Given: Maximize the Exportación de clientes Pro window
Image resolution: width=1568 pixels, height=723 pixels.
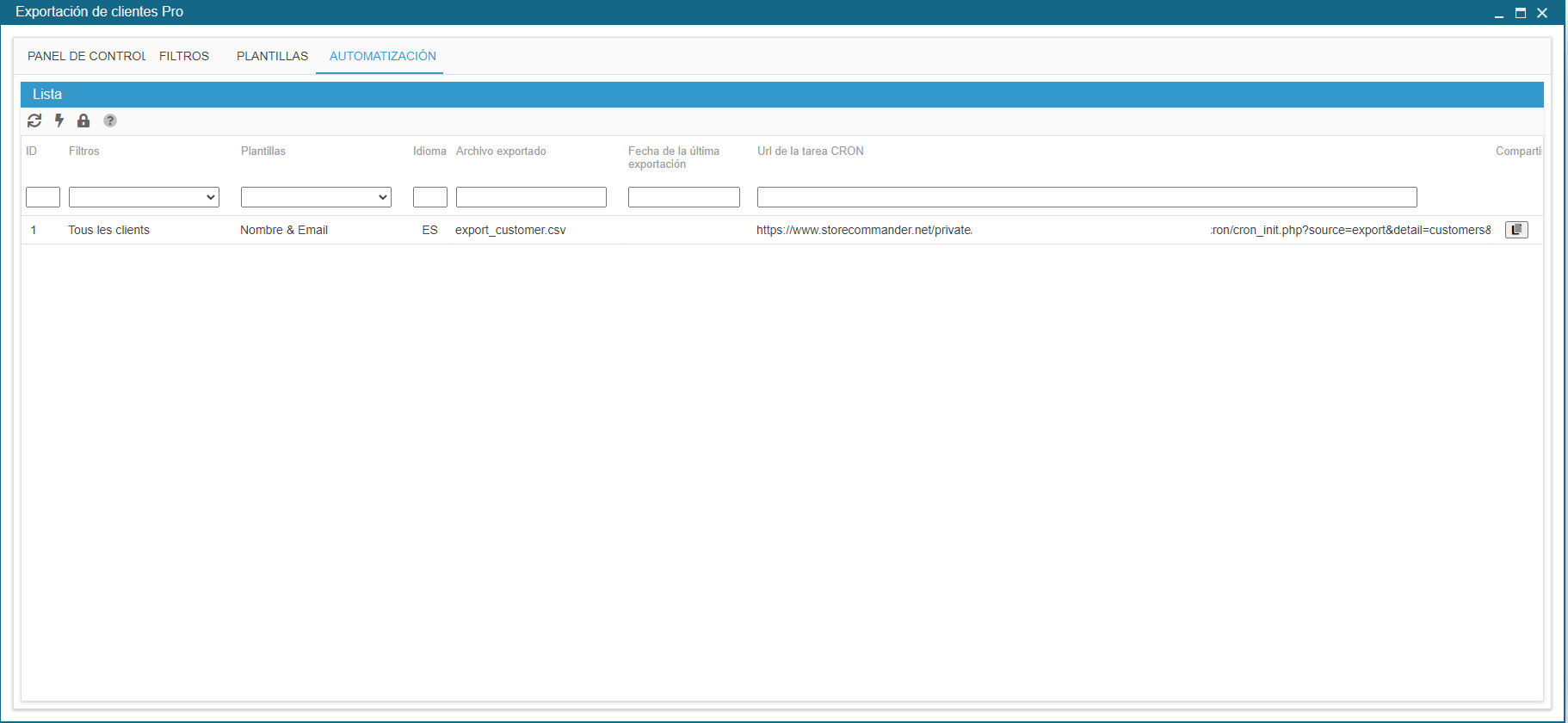Looking at the screenshot, I should click(1521, 13).
